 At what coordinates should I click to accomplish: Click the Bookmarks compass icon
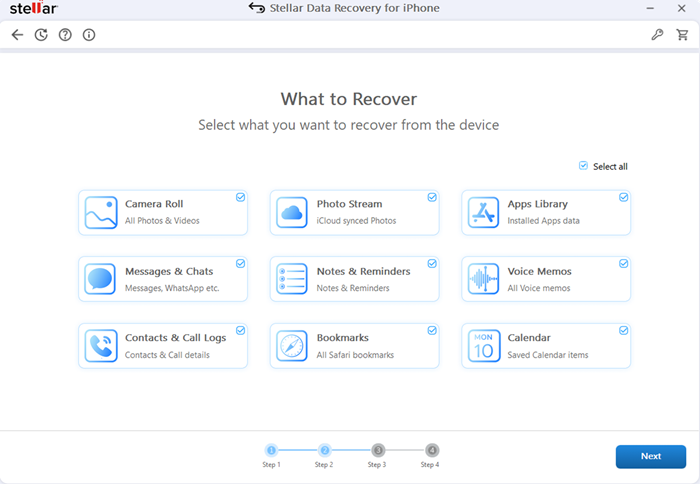click(x=292, y=346)
